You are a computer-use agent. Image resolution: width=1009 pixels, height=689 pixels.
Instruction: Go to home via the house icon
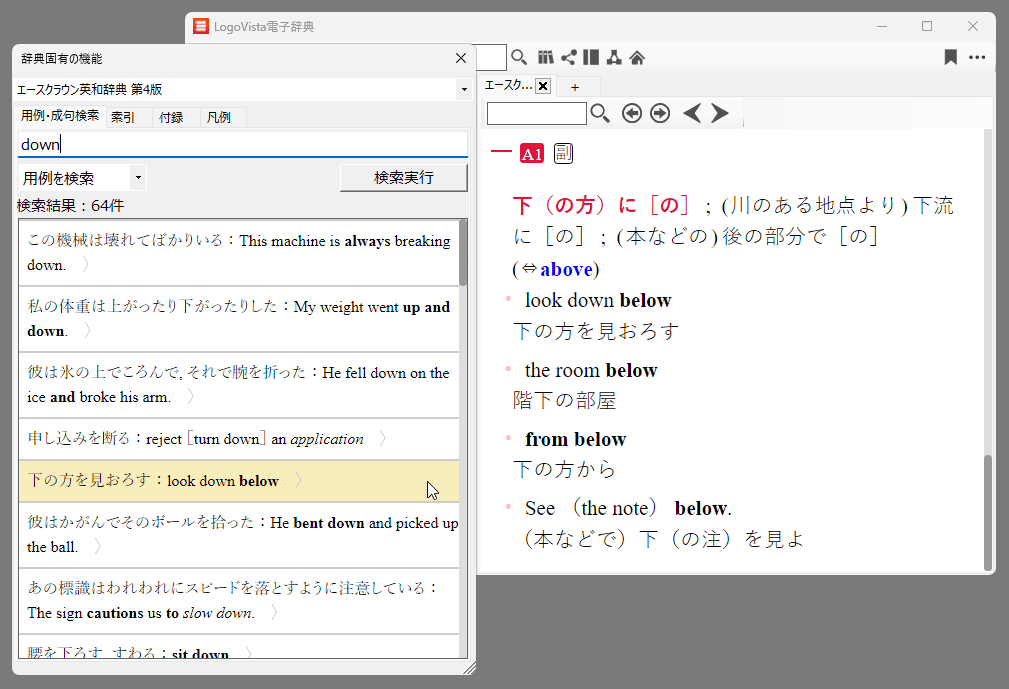point(637,57)
